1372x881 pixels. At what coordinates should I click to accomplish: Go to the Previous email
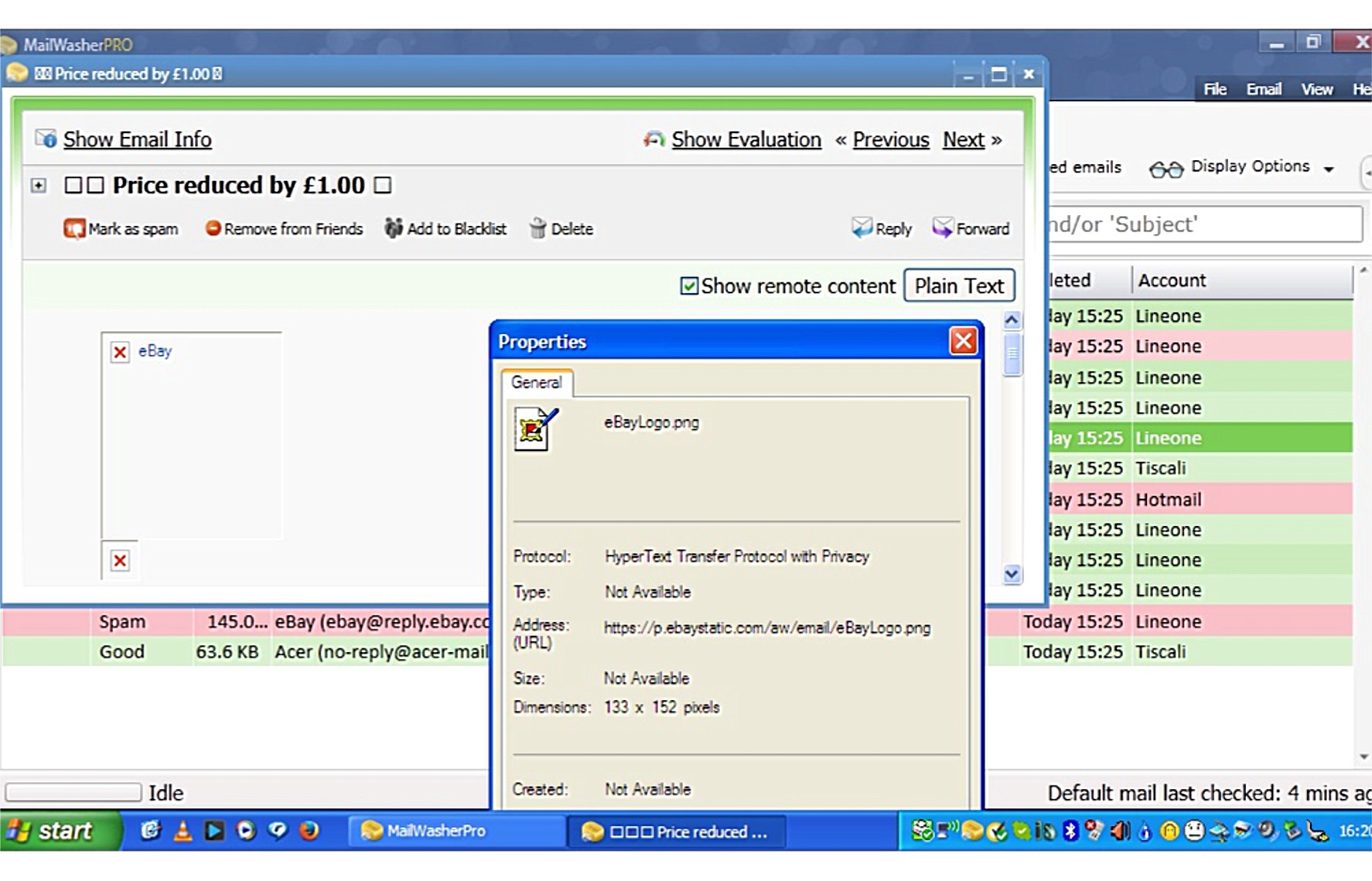(891, 139)
